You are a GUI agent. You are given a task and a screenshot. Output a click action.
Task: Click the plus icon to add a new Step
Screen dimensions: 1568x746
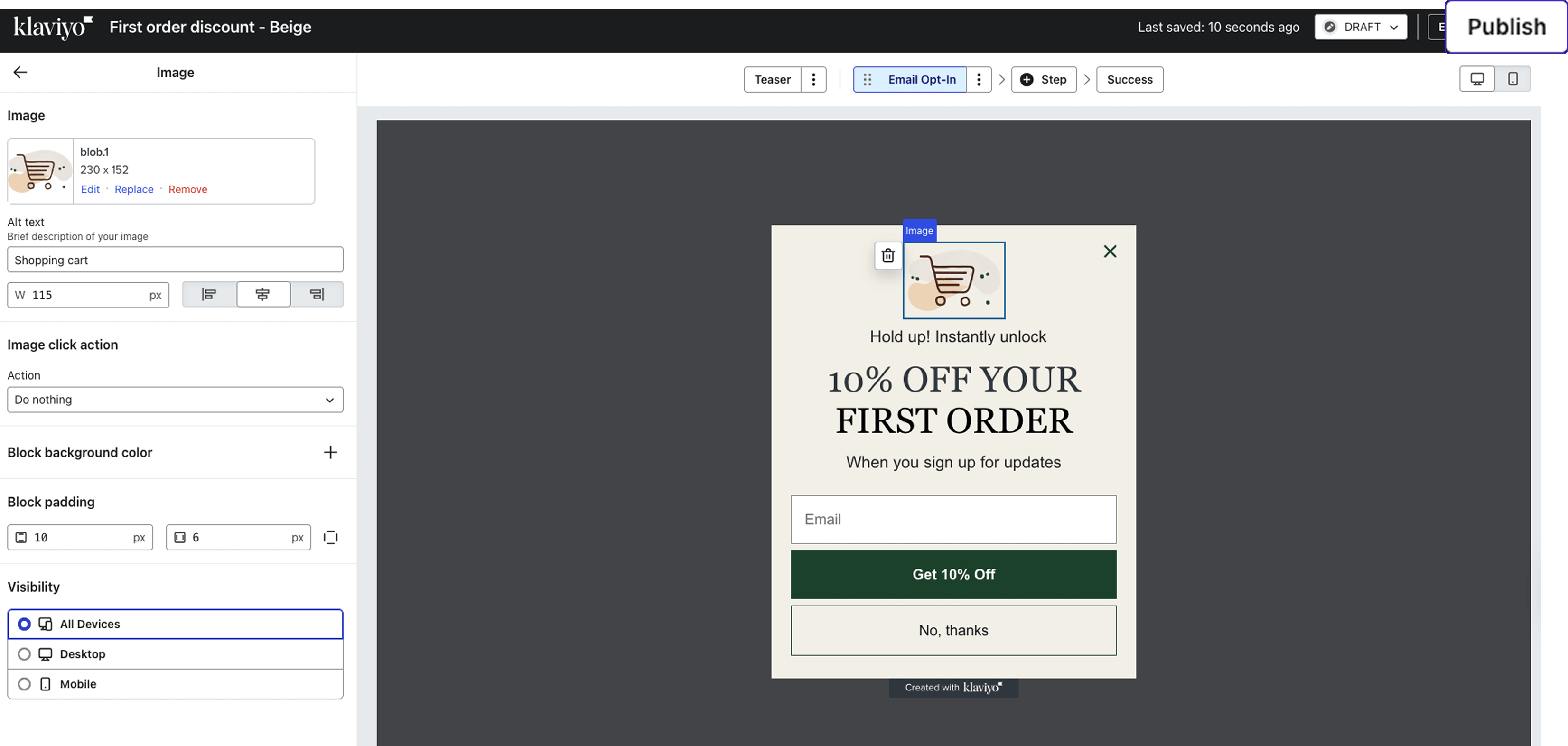tap(1026, 79)
